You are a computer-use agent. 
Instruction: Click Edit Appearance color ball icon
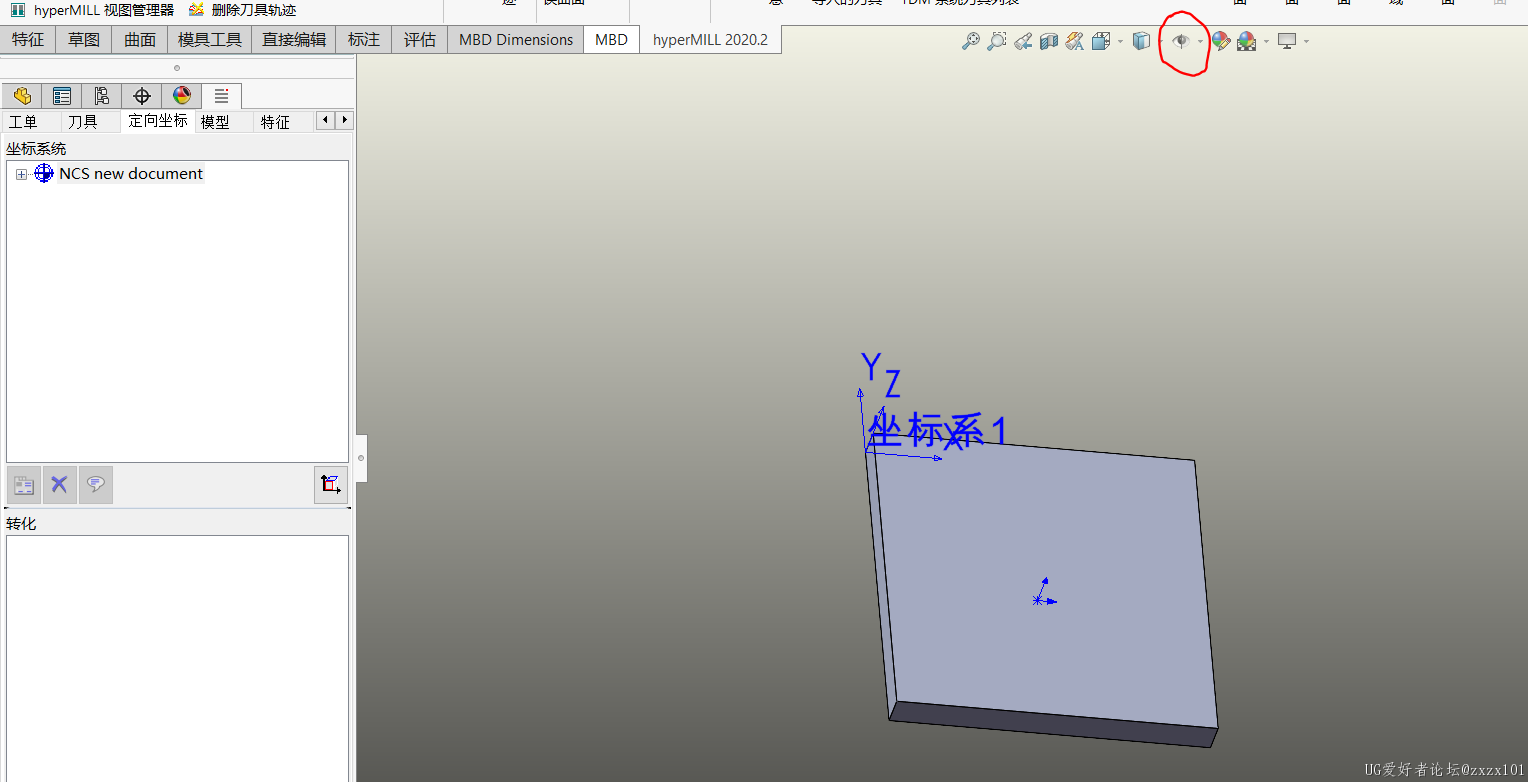coord(1221,41)
